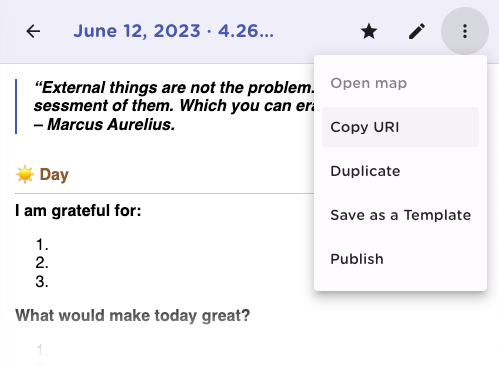Click the "External things" quote text
Screen dimensions: 499x377
coord(174,97)
